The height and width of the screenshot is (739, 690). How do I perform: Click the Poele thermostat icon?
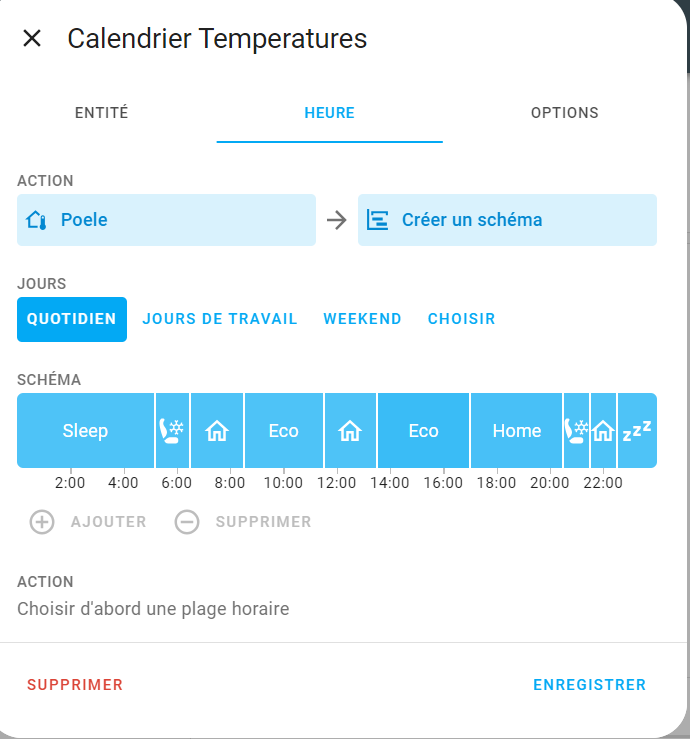[37, 220]
